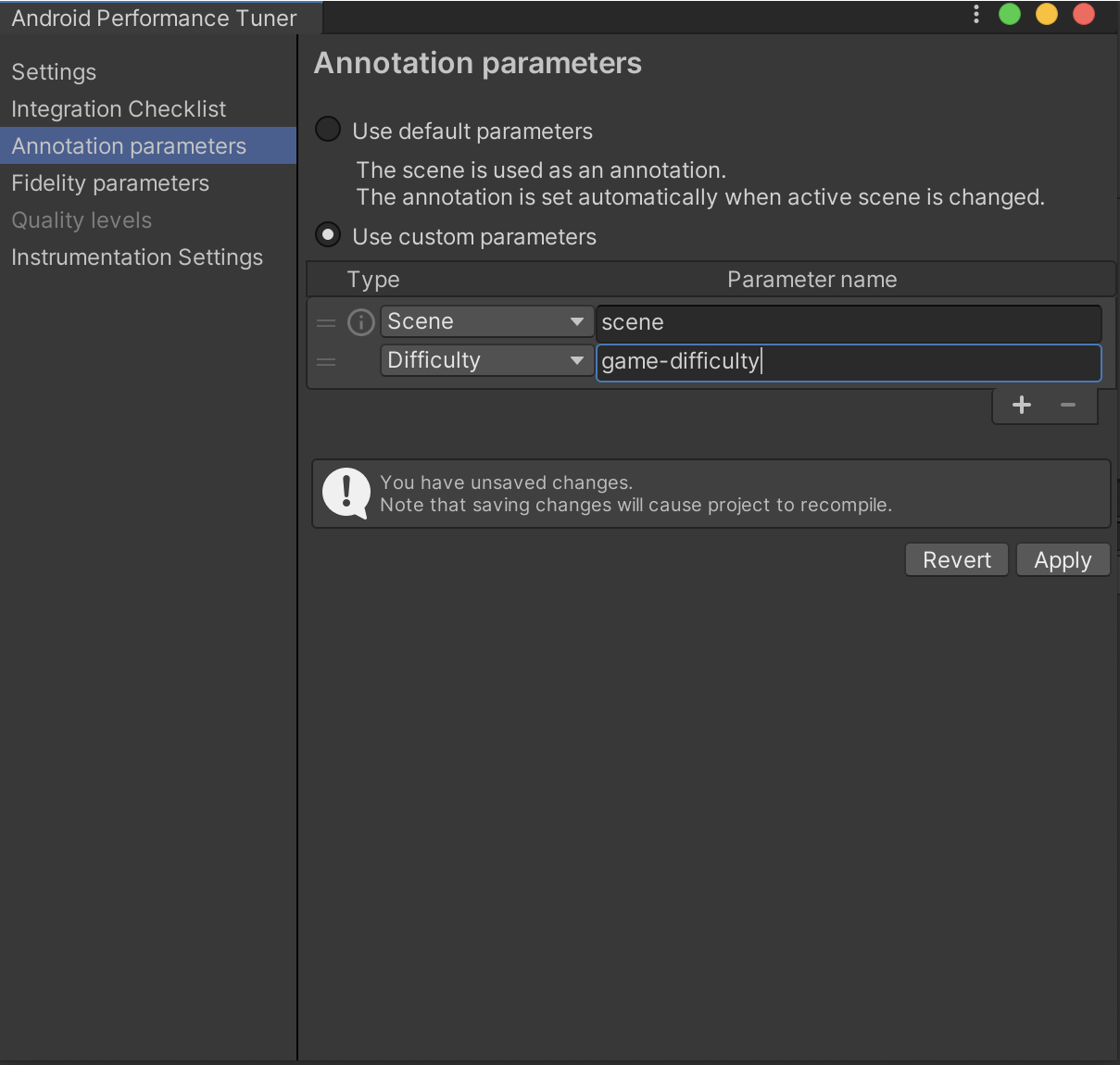This screenshot has width=1120, height=1065.
Task: Click the minus icon to remove parameter
Action: 1068,405
